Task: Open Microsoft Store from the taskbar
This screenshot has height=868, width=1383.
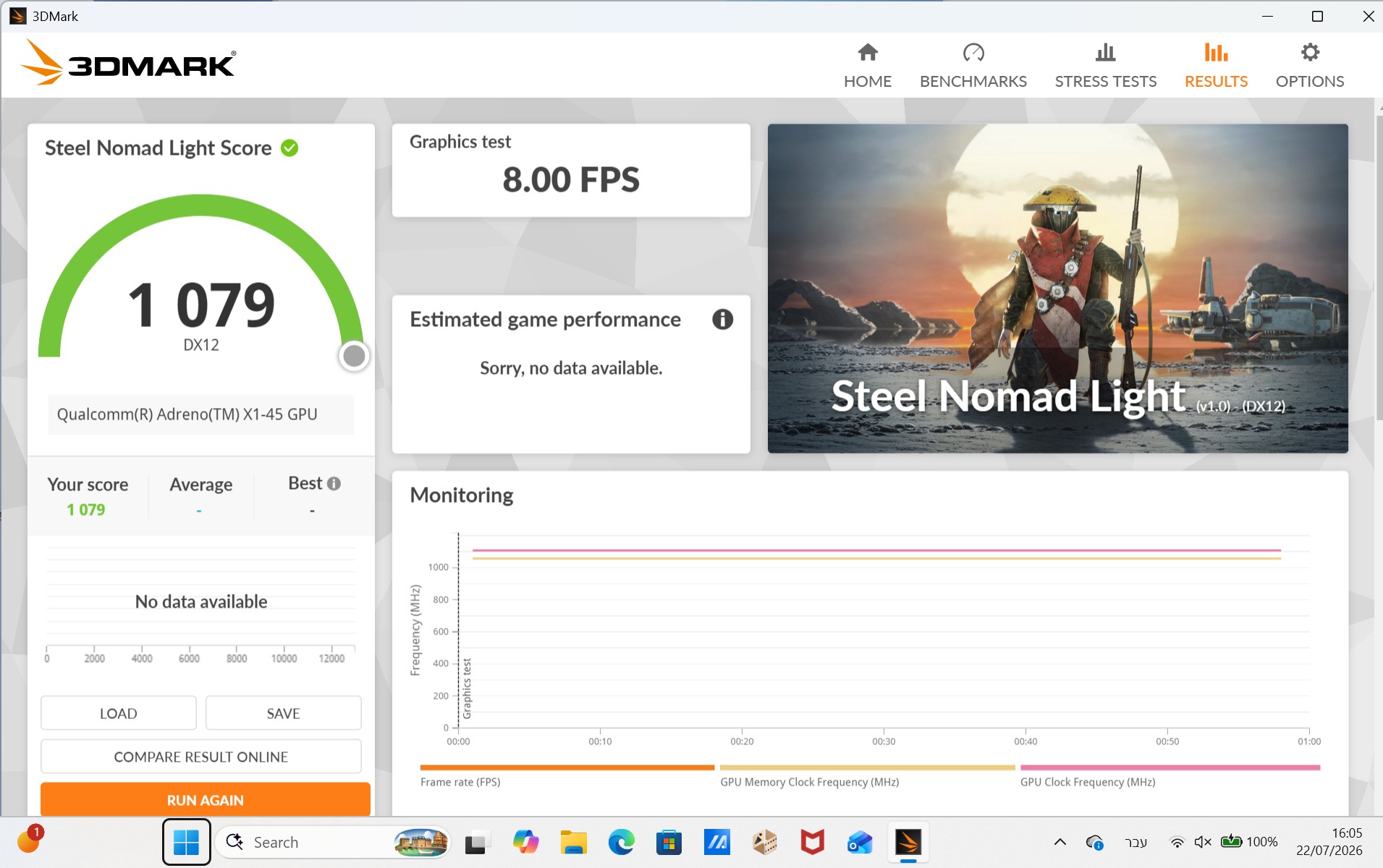Action: 669,843
